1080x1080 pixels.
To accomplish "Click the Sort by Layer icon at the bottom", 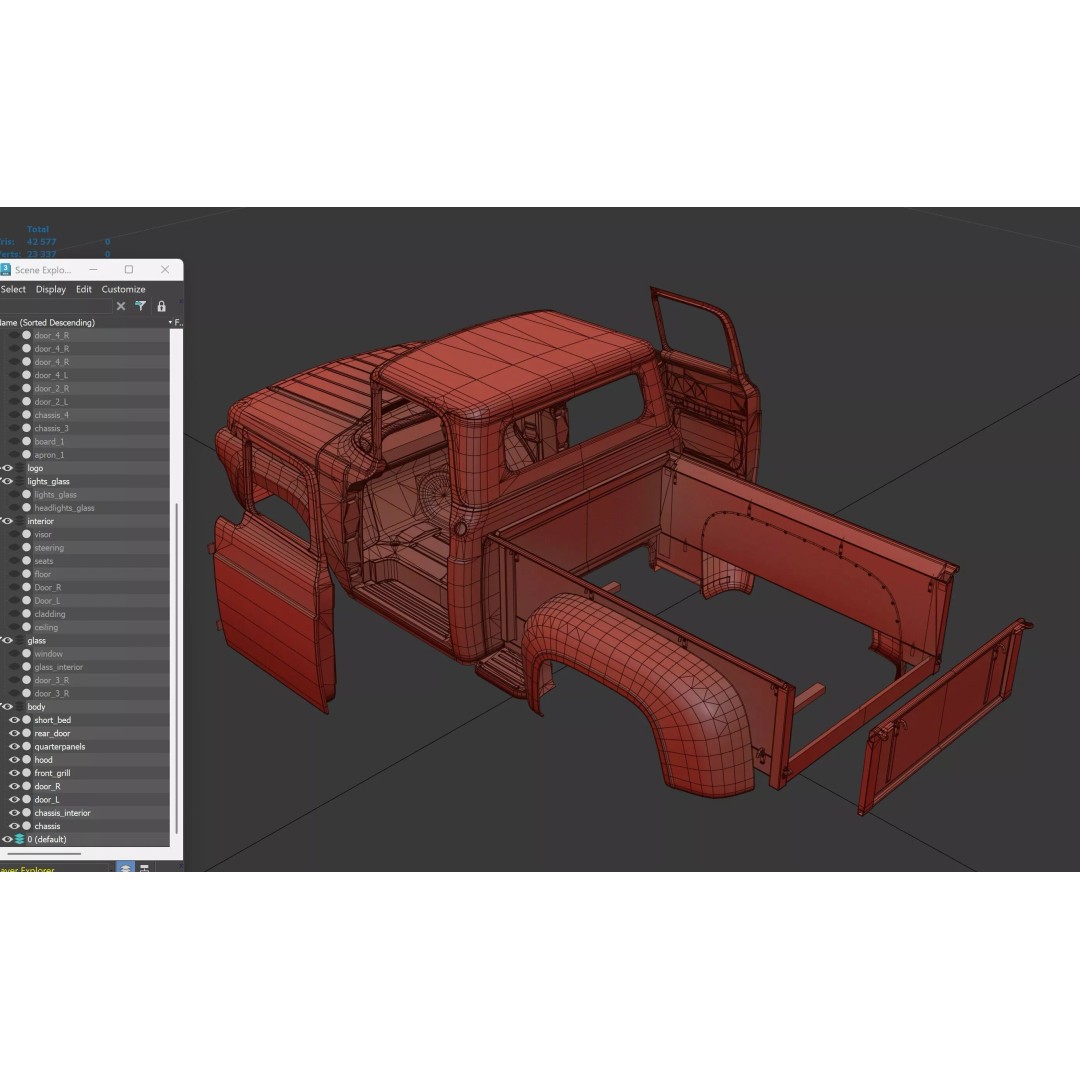I will [x=125, y=868].
